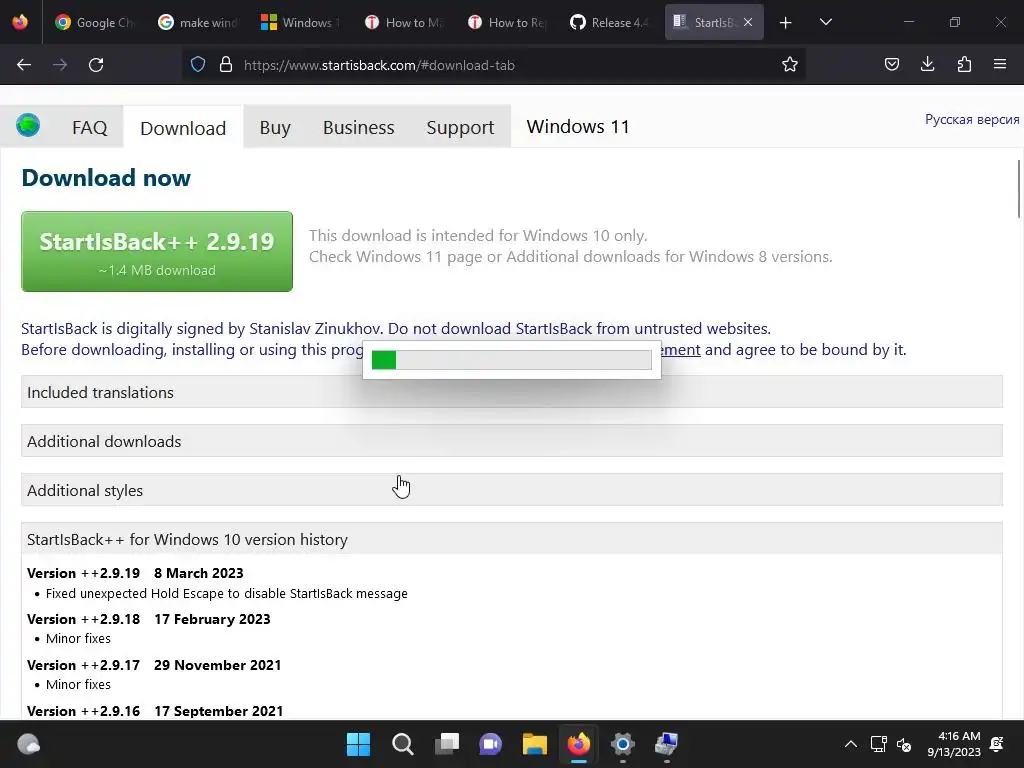Open the Firefox hamburger application menu

pyautogui.click(x=1000, y=64)
